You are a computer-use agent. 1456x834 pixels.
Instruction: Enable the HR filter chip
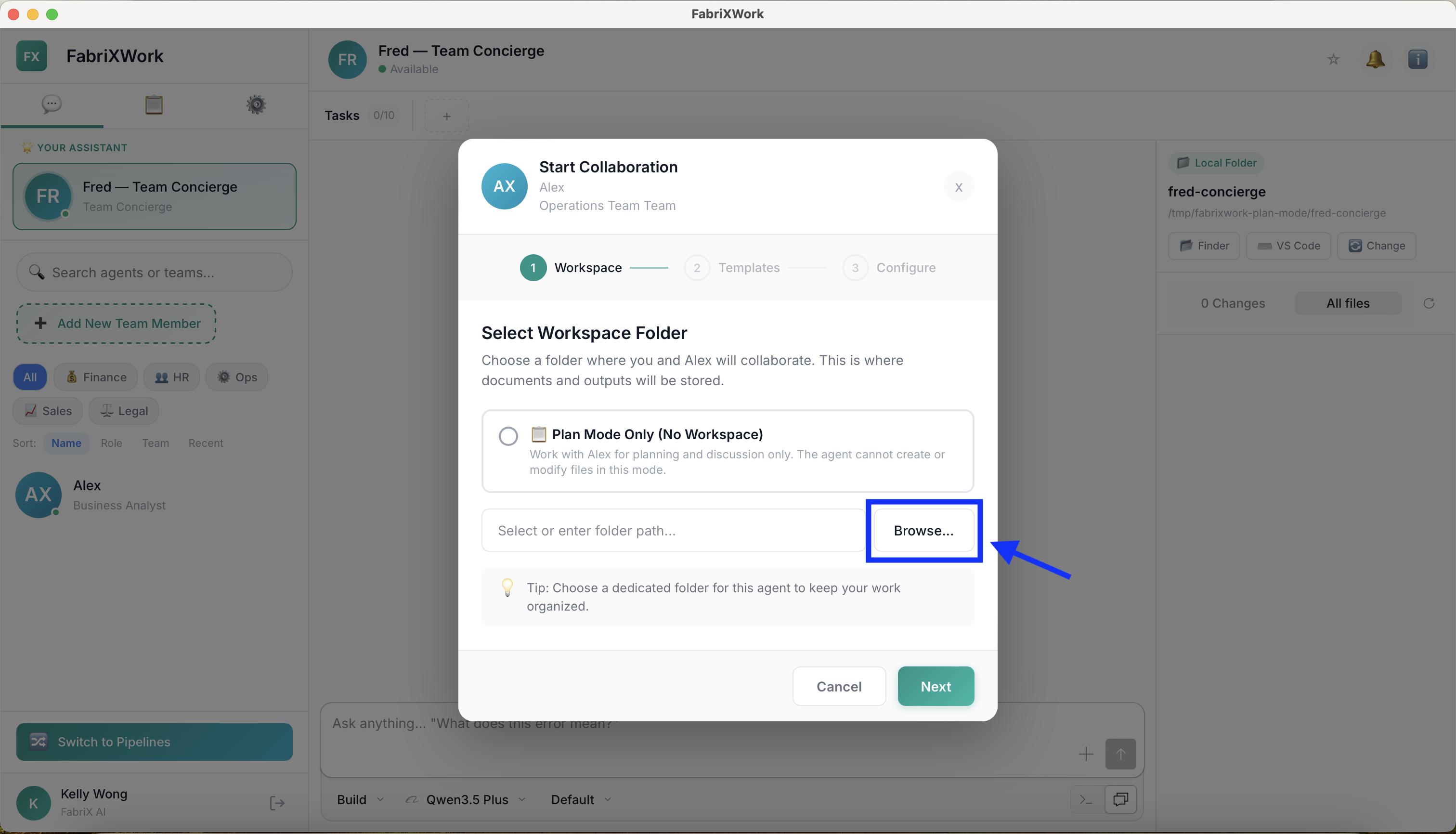point(171,377)
